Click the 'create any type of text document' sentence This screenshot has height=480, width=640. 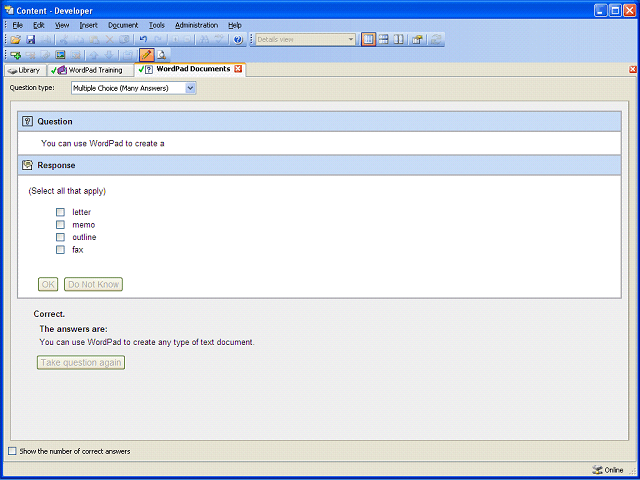(x=147, y=342)
